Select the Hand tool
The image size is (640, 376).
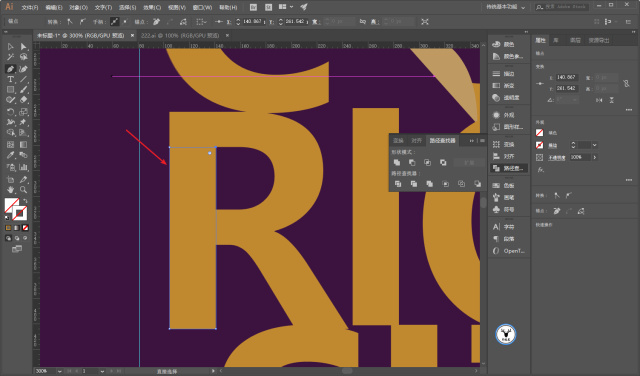click(11, 189)
